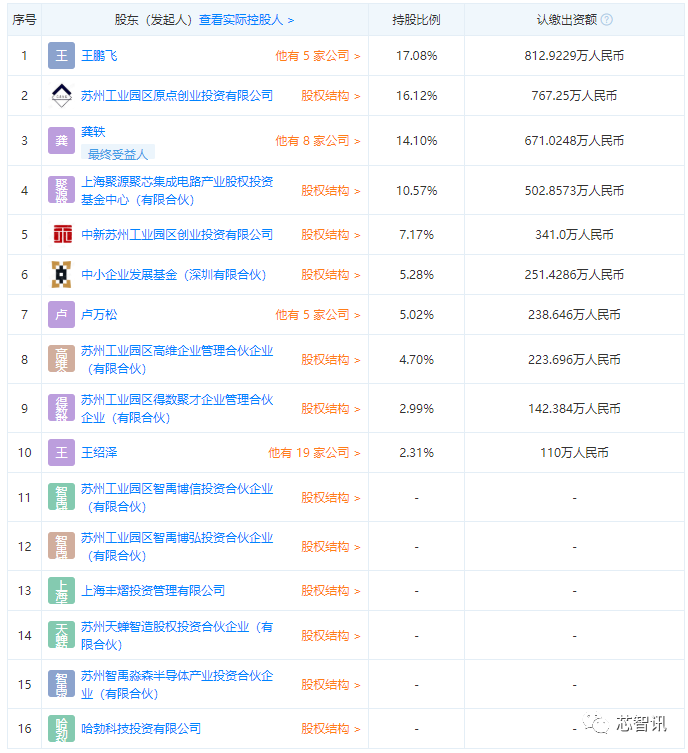
Task: Open shareholder 王鹏飞 profile link
Action: 99,56
